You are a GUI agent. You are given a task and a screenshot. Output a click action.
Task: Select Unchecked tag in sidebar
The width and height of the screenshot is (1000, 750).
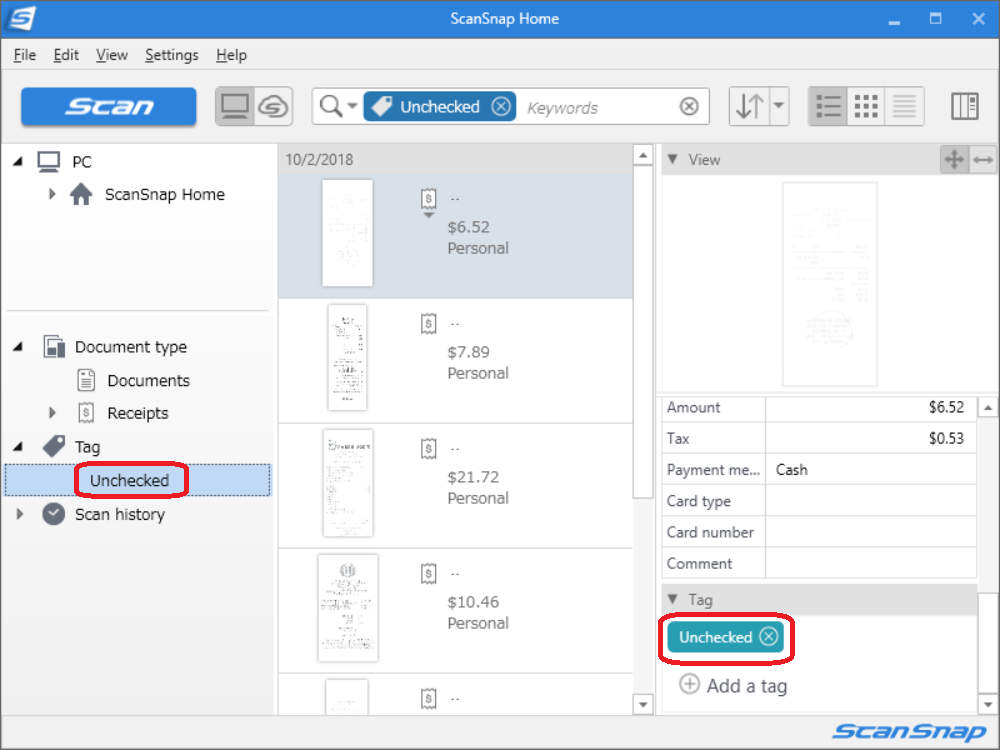(129, 480)
